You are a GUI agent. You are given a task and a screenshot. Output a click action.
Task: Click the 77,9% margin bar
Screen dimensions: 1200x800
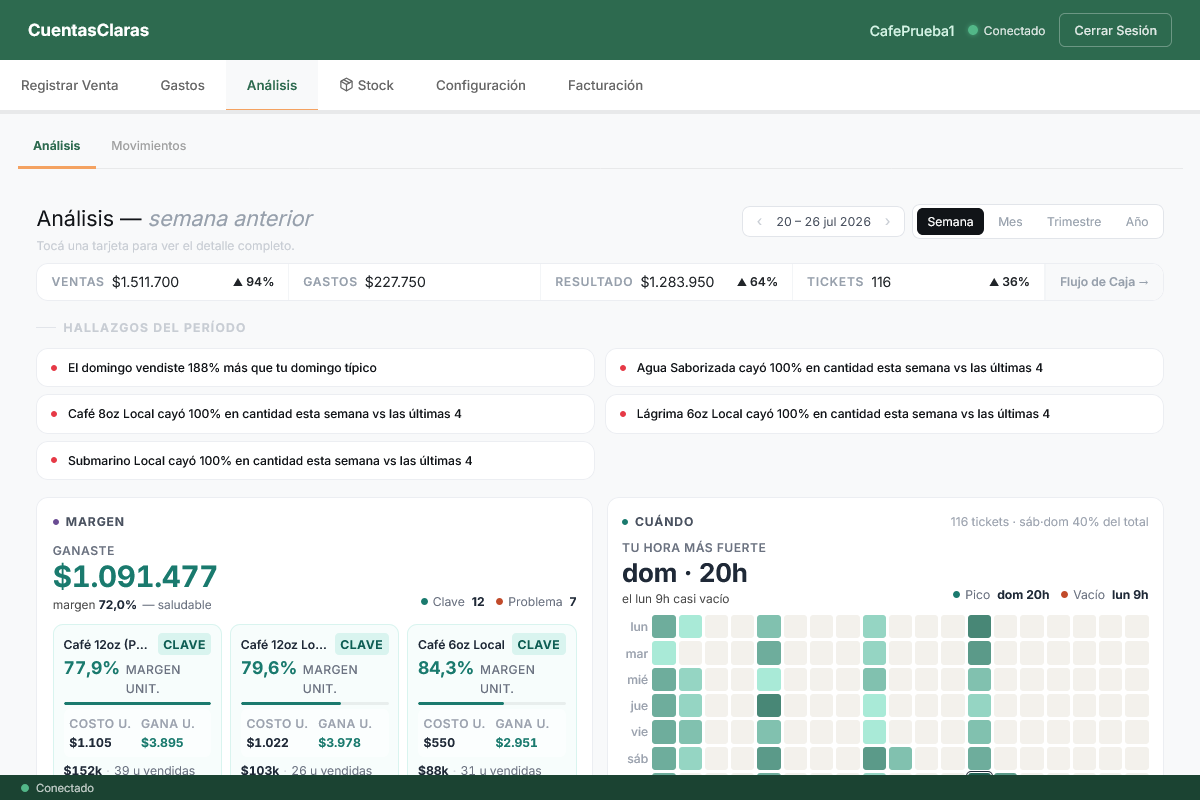tap(138, 704)
